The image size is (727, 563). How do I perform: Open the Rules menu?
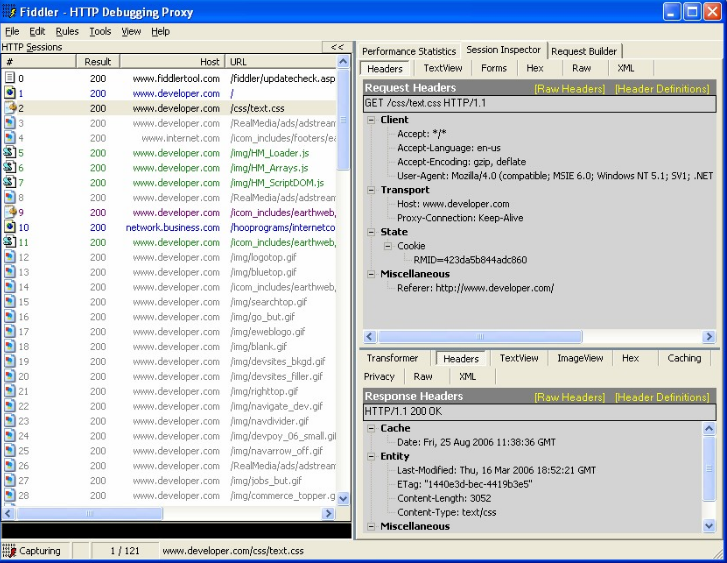(x=67, y=32)
